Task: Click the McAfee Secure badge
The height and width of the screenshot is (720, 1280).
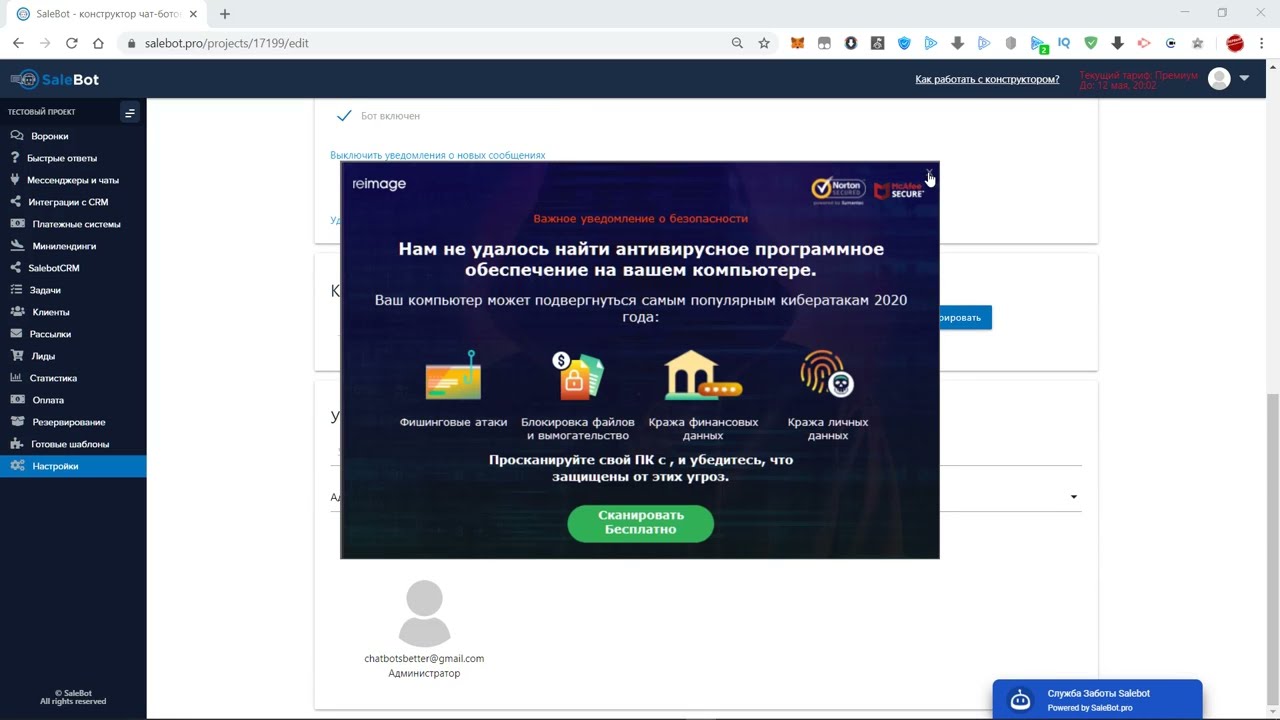Action: [899, 190]
